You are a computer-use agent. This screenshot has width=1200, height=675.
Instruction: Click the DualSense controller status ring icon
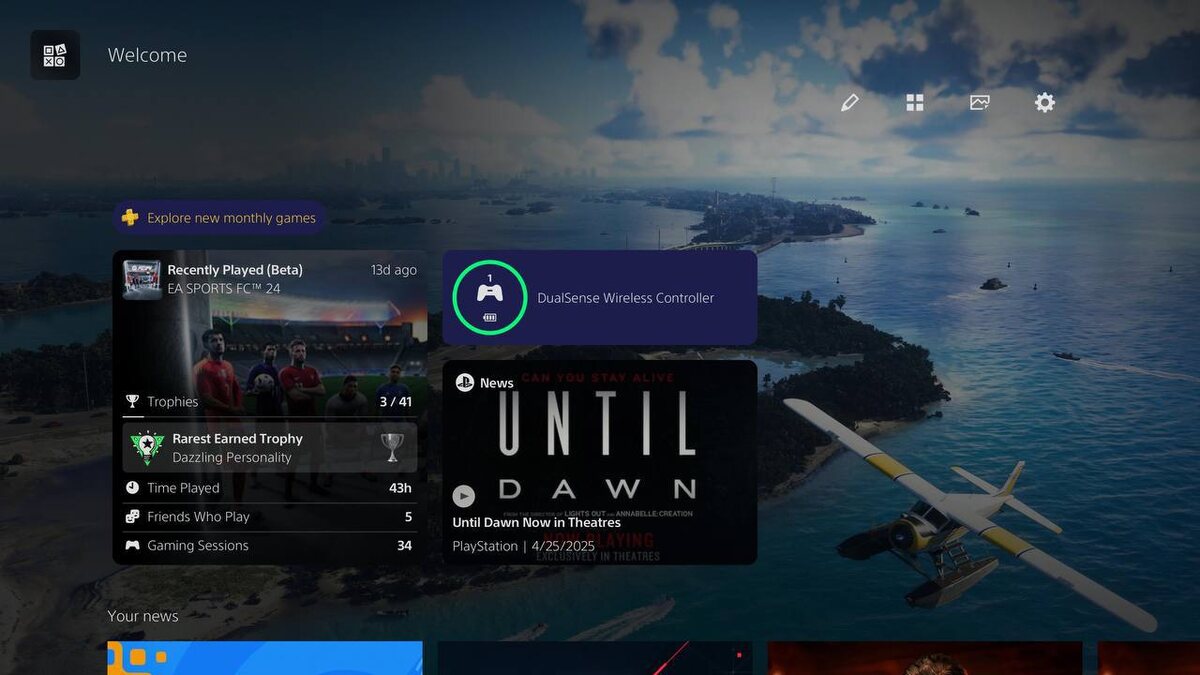click(489, 297)
